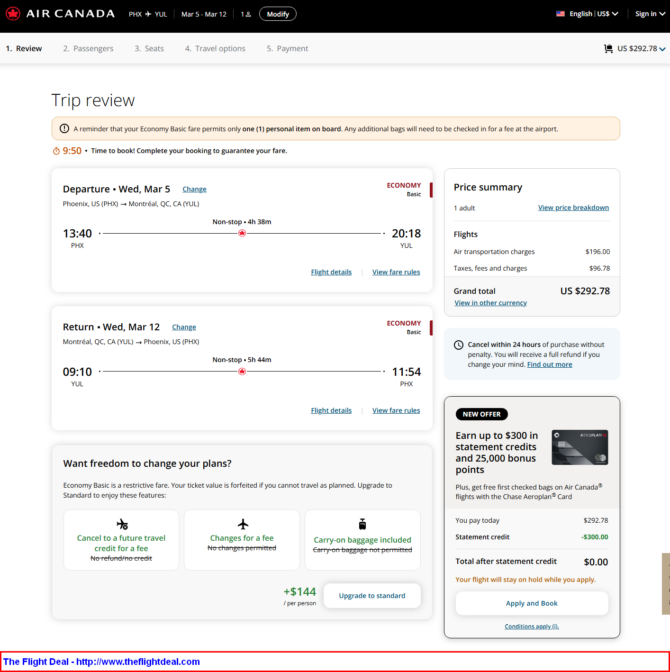Click the countdown timer clock icon
Image resolution: width=670 pixels, height=672 pixels.
click(56, 151)
